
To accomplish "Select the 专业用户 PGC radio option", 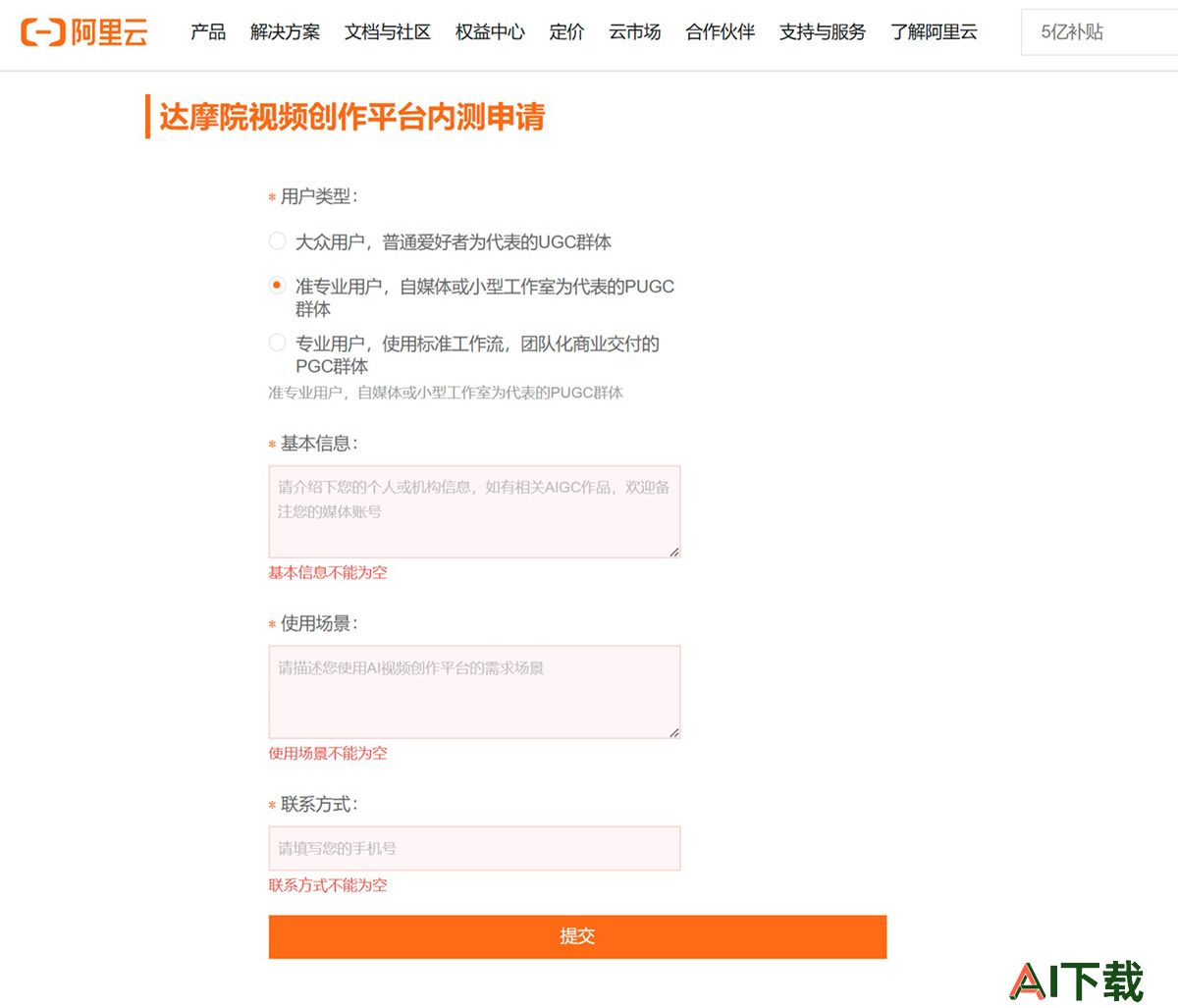I will (x=278, y=343).
